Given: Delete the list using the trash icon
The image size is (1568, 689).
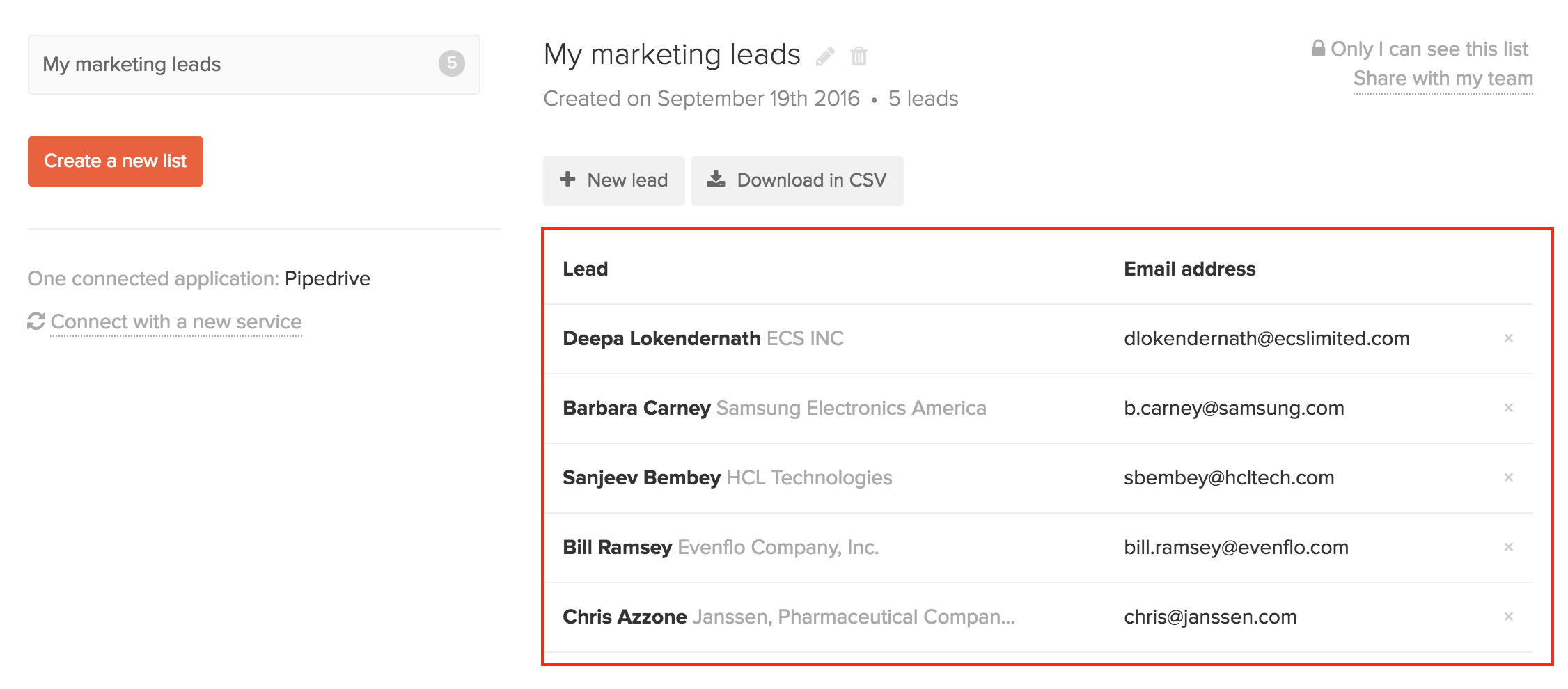Looking at the screenshot, I should [x=859, y=56].
